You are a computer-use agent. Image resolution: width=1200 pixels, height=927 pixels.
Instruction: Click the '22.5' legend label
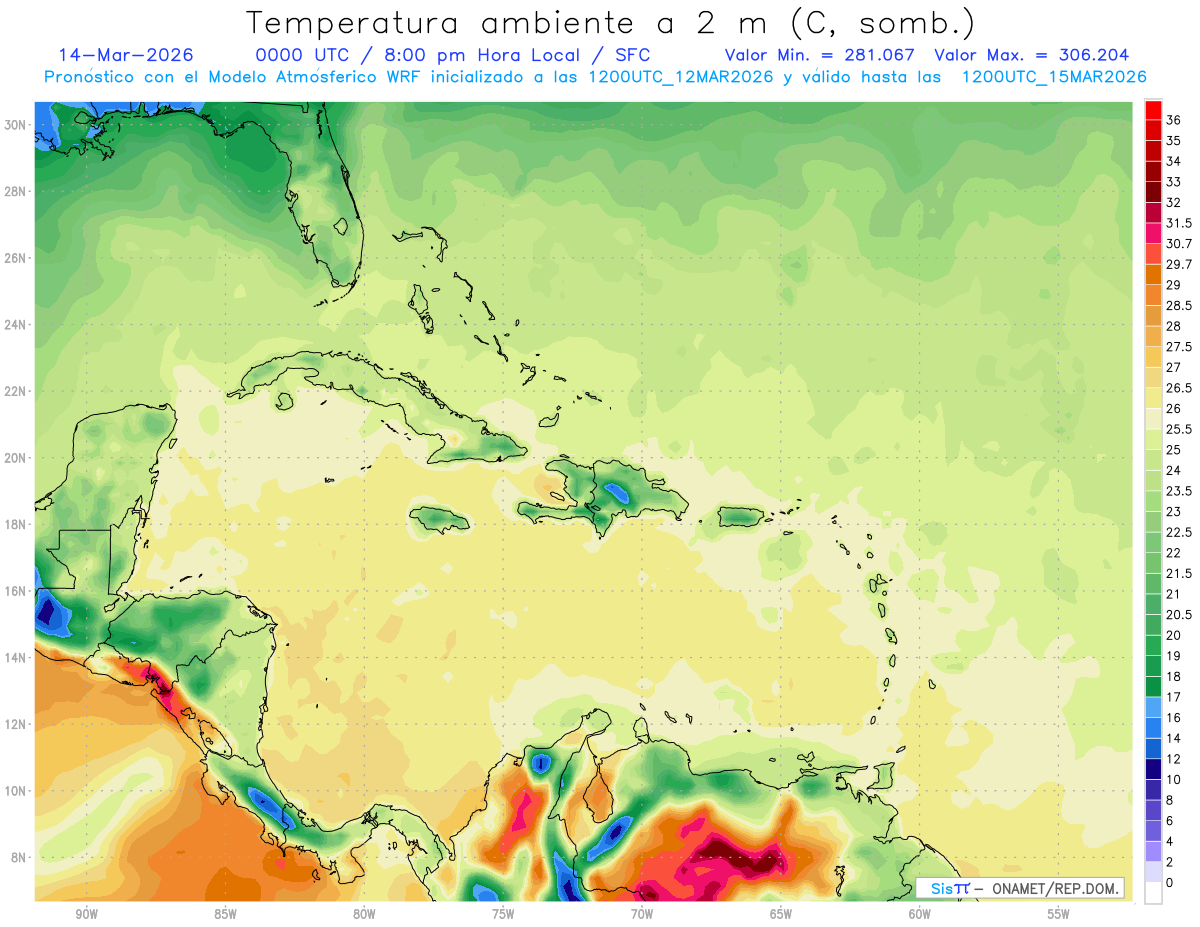1179,532
